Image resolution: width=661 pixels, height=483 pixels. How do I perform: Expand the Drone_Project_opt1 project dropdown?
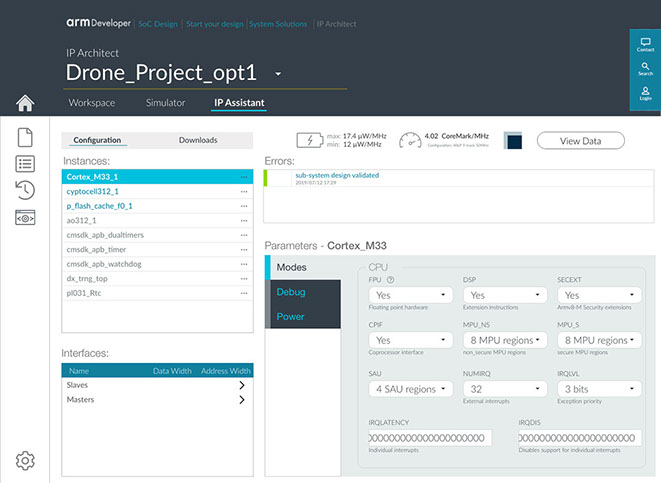pyautogui.click(x=279, y=74)
